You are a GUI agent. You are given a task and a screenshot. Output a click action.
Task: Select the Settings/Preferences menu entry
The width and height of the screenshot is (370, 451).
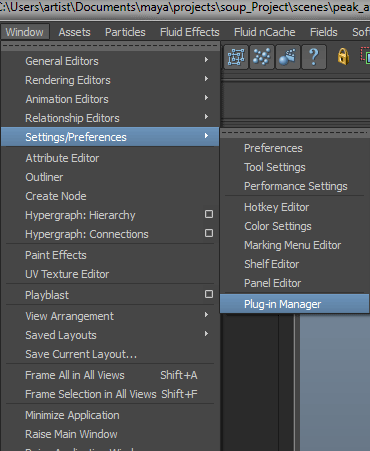click(110, 137)
